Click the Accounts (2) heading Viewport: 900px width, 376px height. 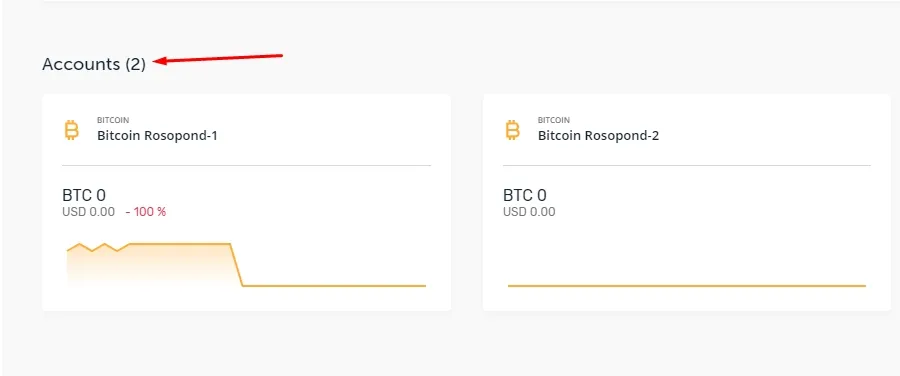click(x=94, y=64)
